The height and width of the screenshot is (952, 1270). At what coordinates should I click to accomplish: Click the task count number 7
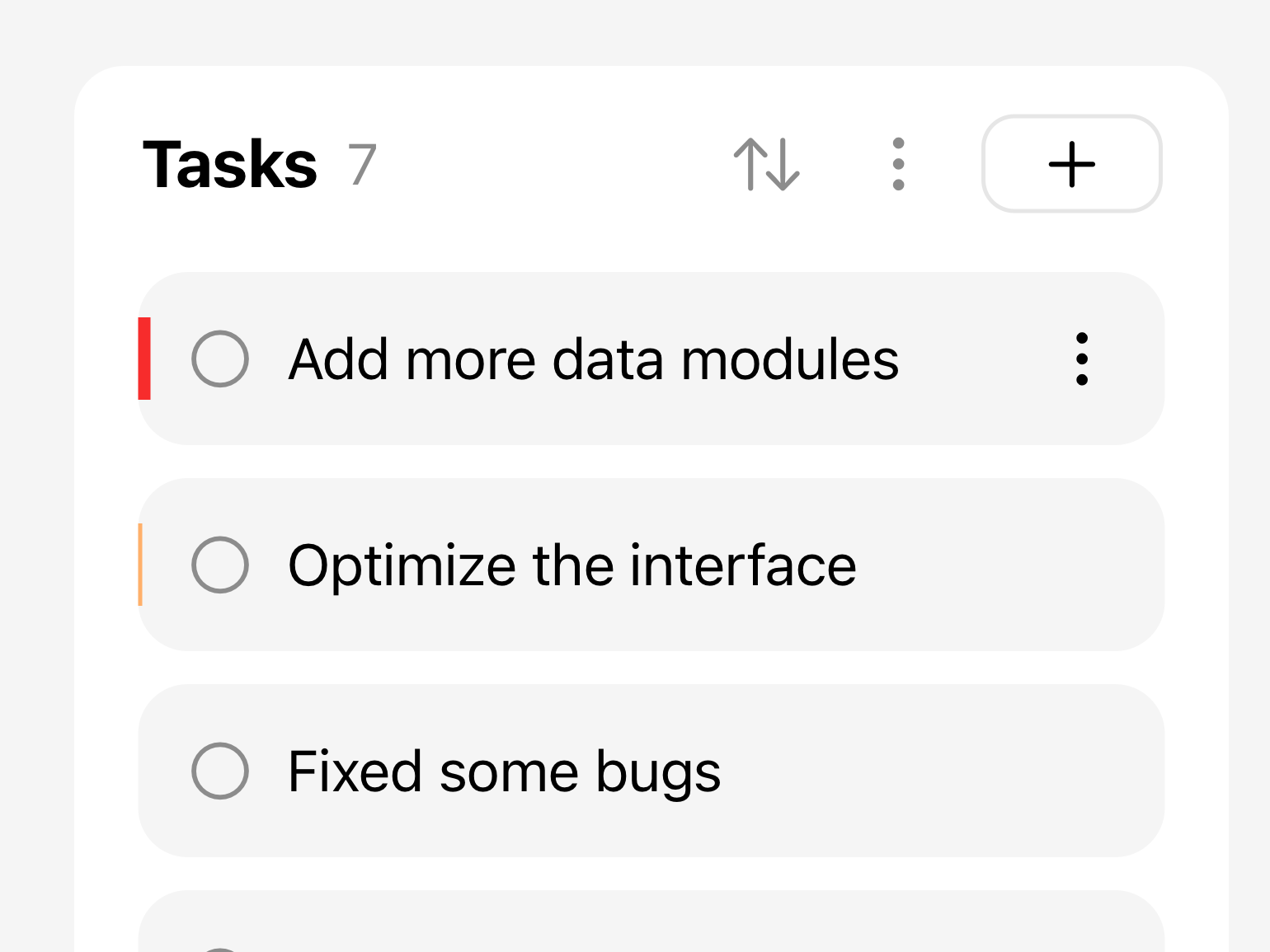[362, 165]
